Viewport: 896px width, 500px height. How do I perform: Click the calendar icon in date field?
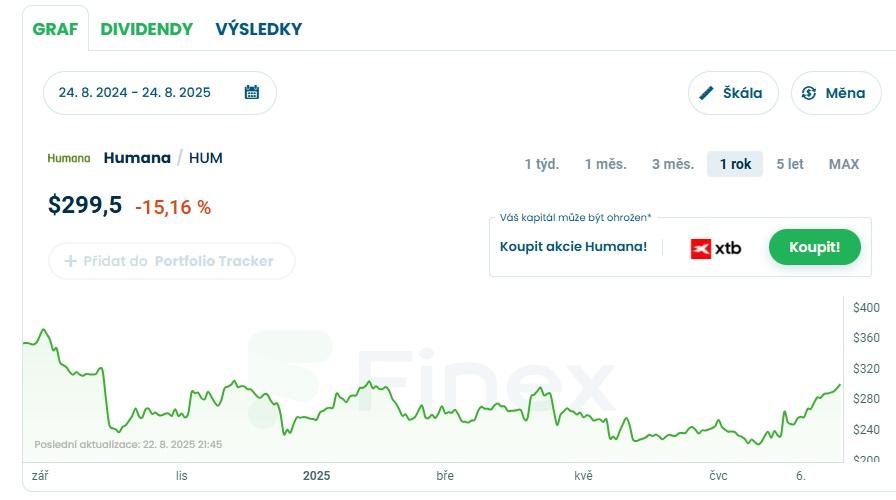252,92
